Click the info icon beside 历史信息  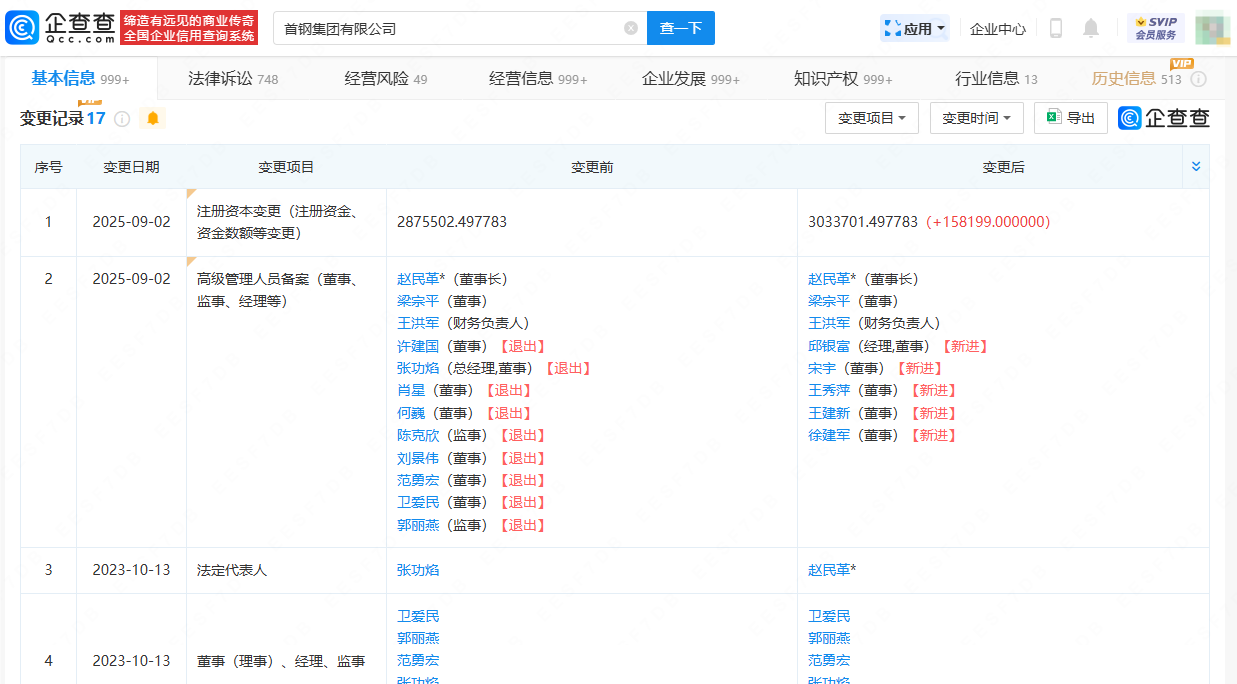(1198, 79)
